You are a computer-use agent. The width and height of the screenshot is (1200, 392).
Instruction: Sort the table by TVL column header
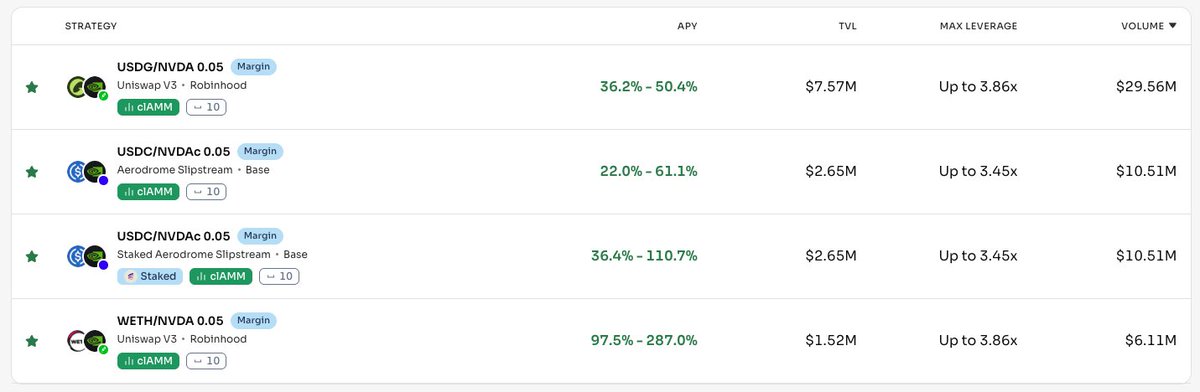coord(847,26)
